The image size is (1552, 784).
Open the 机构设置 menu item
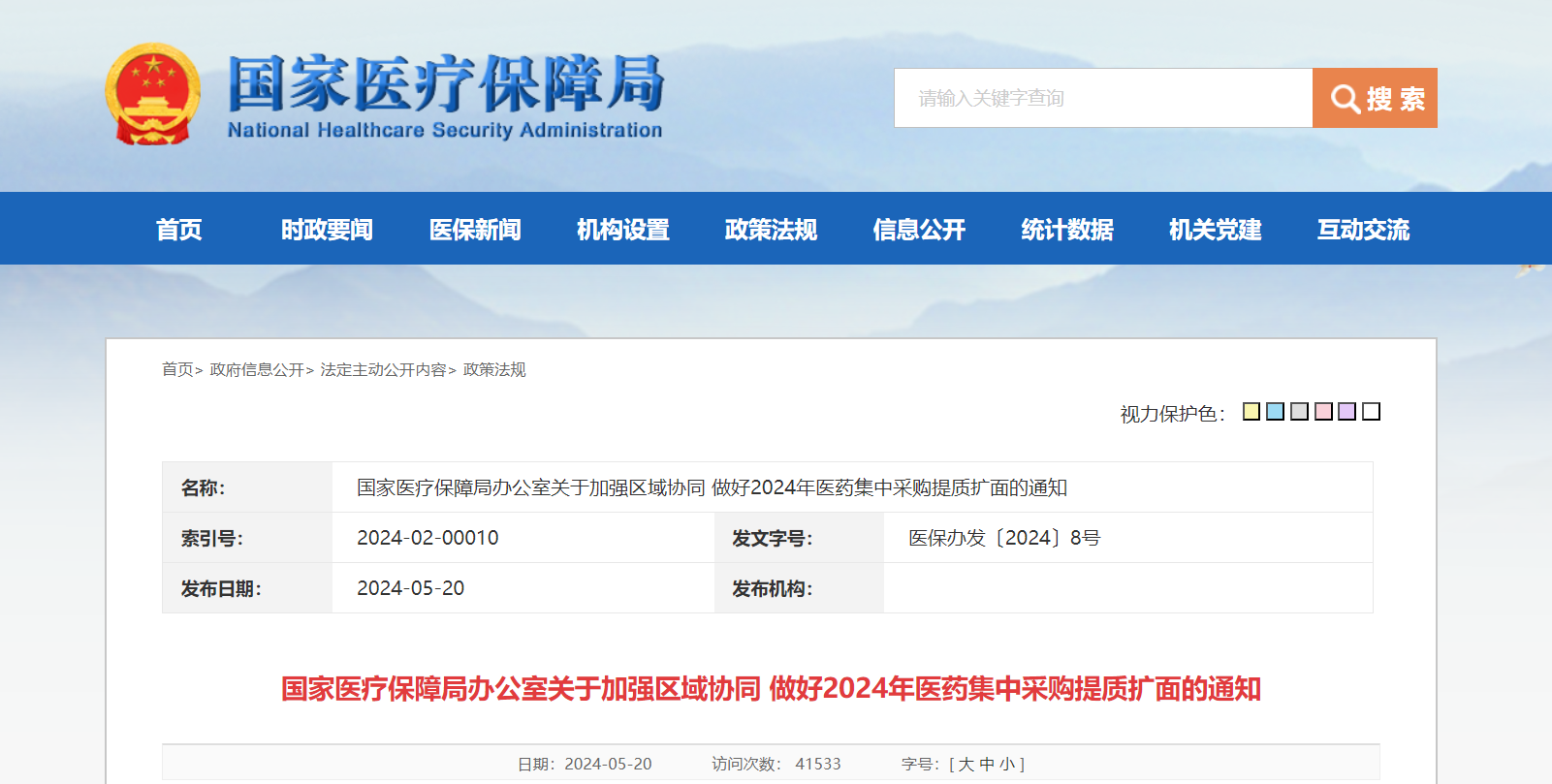tap(623, 230)
